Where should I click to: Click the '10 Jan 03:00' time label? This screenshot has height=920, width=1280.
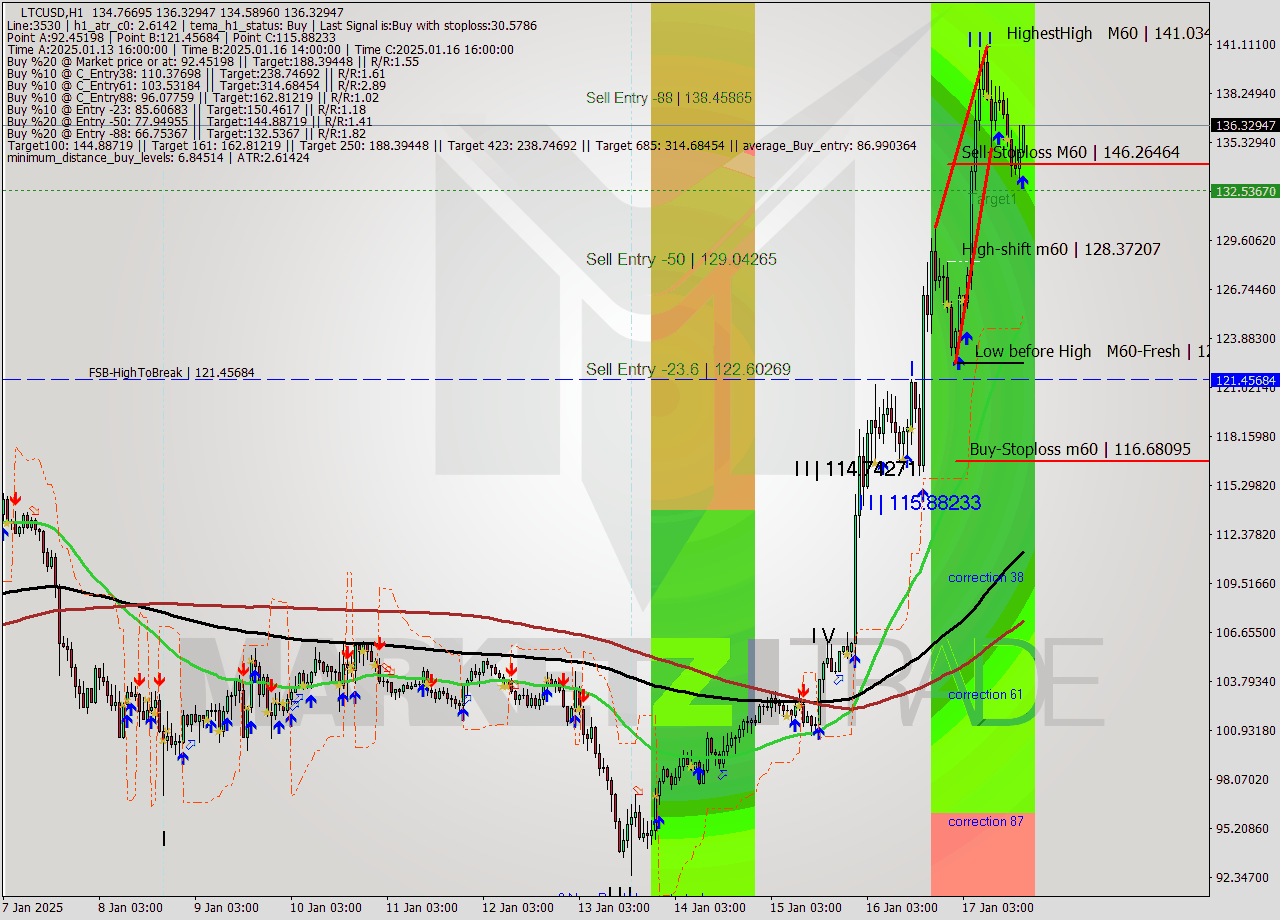326,908
